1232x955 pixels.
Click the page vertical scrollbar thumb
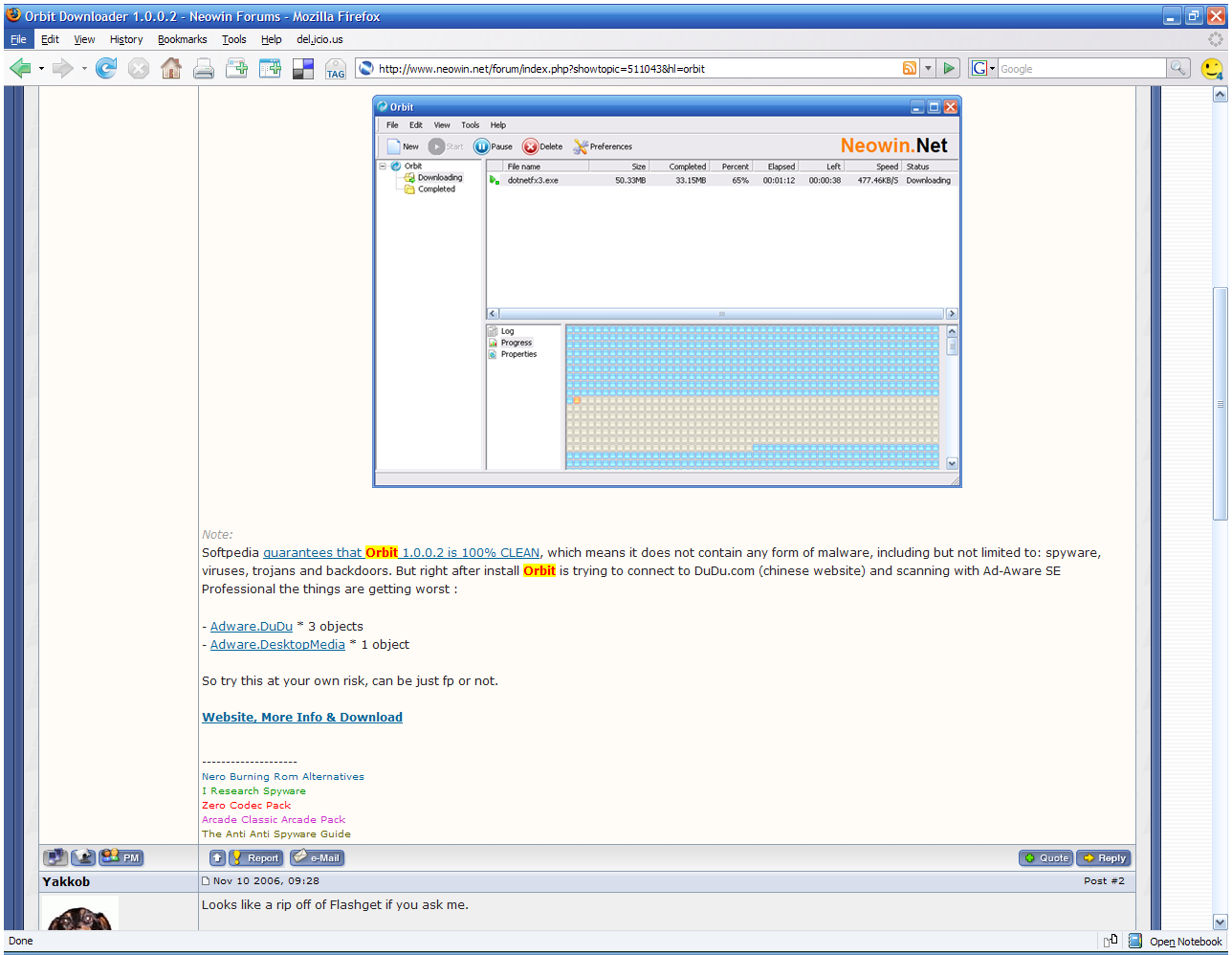(x=1220, y=404)
